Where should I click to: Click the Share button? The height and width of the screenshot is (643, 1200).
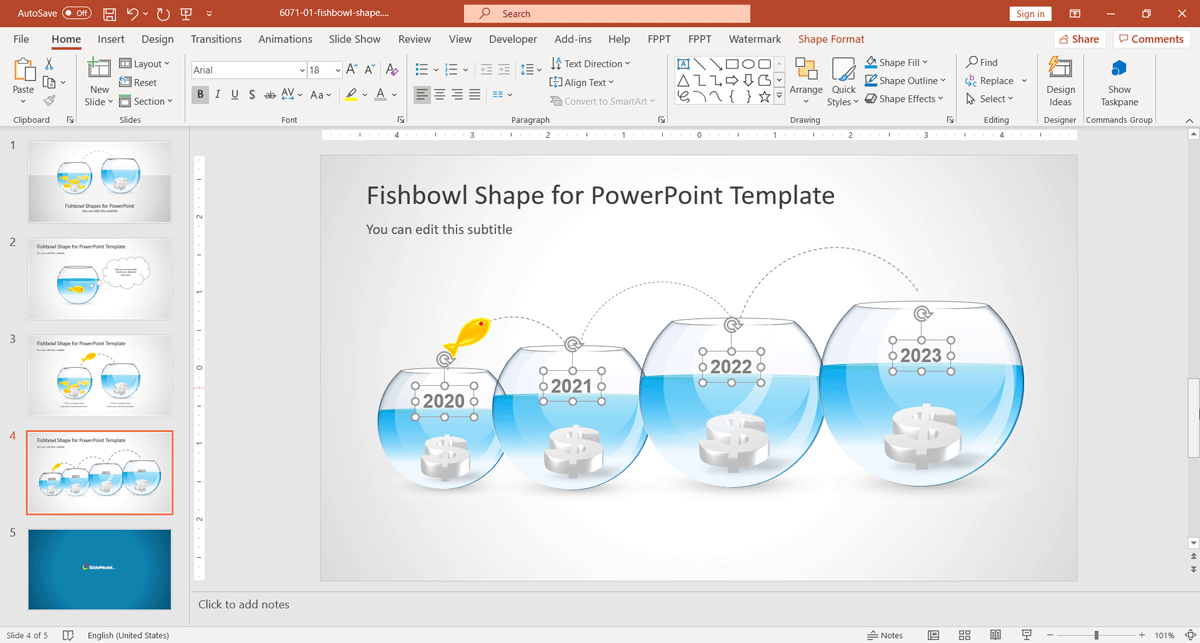pyautogui.click(x=1079, y=39)
